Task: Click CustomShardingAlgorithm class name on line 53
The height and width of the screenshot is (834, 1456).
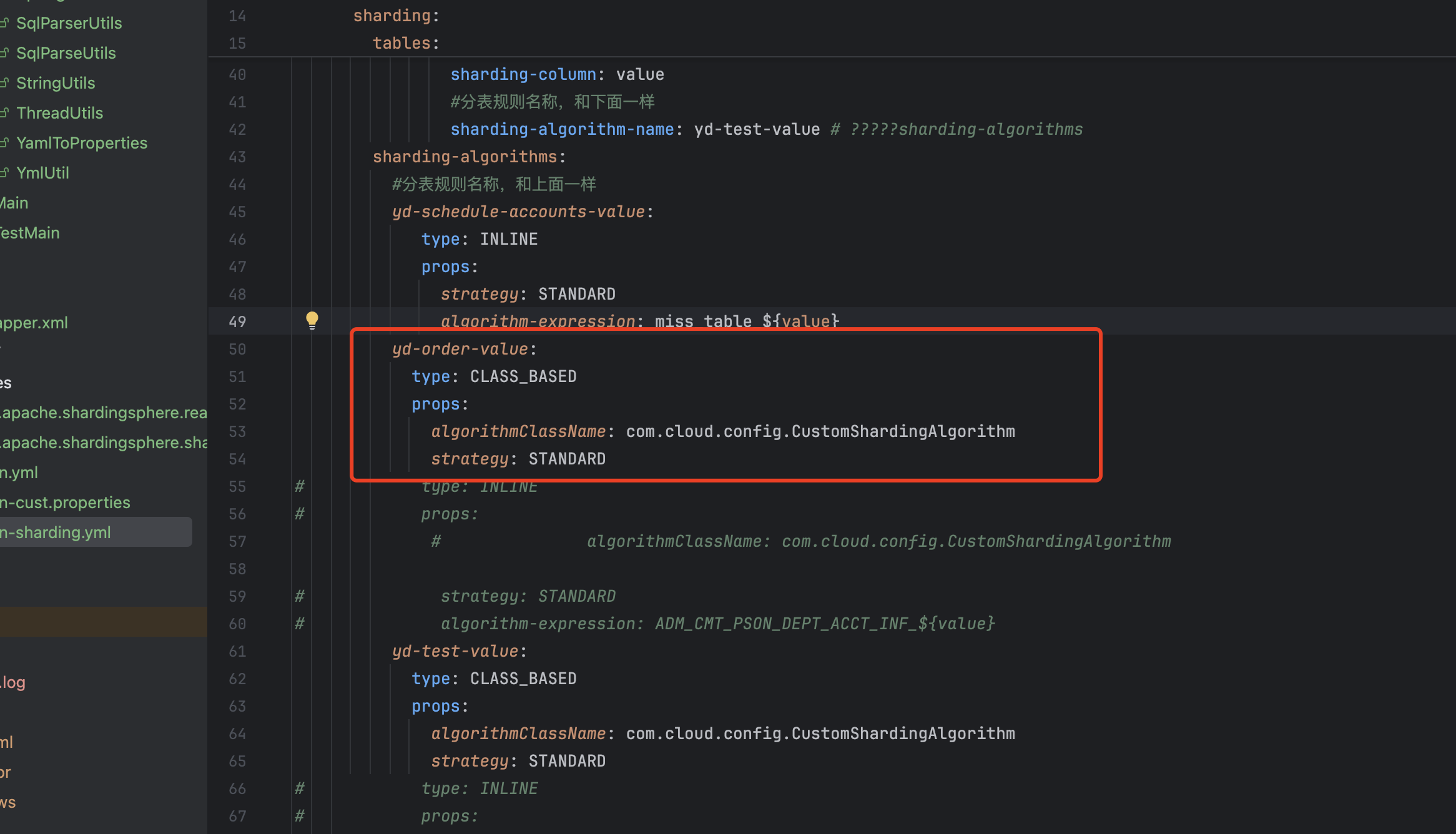Action: coord(903,431)
